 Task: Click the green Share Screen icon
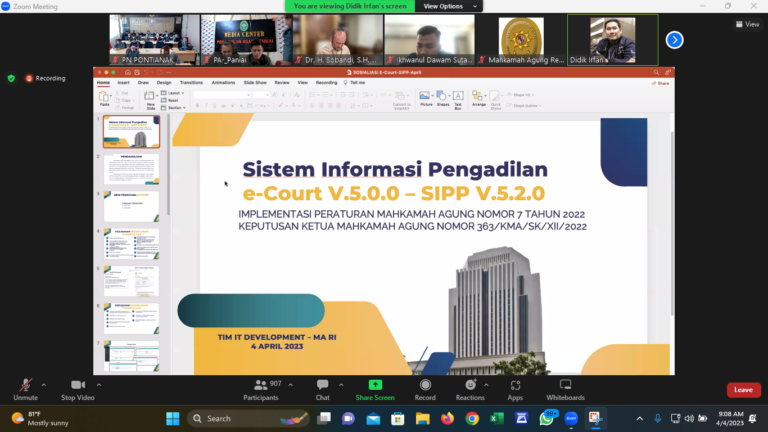click(x=375, y=385)
